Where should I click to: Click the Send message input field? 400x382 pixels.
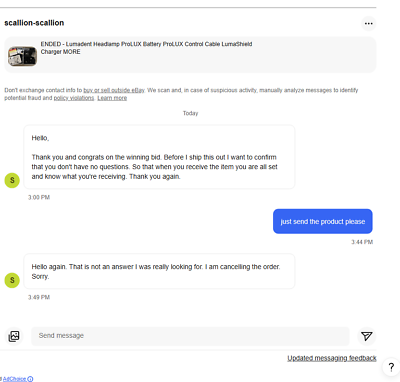pos(190,336)
